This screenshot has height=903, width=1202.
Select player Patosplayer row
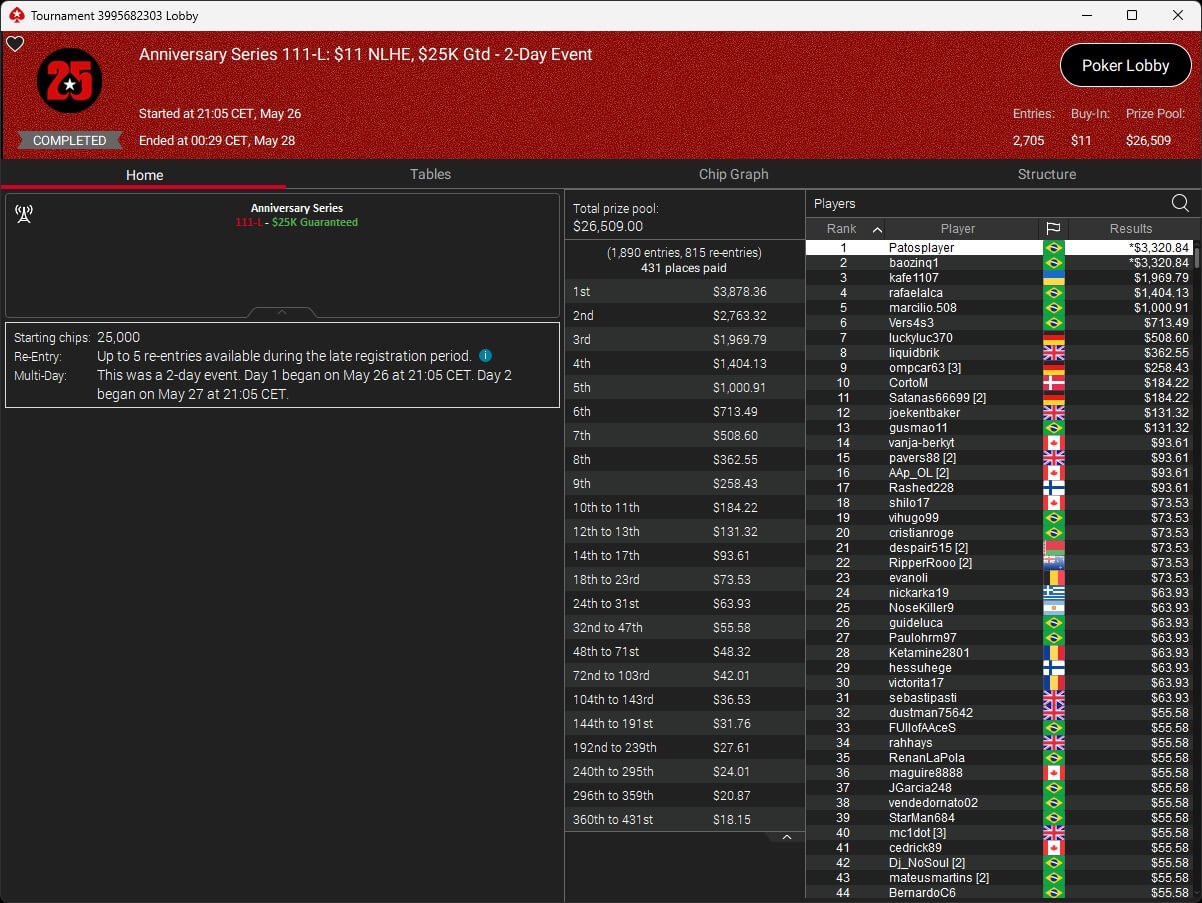[1000, 247]
